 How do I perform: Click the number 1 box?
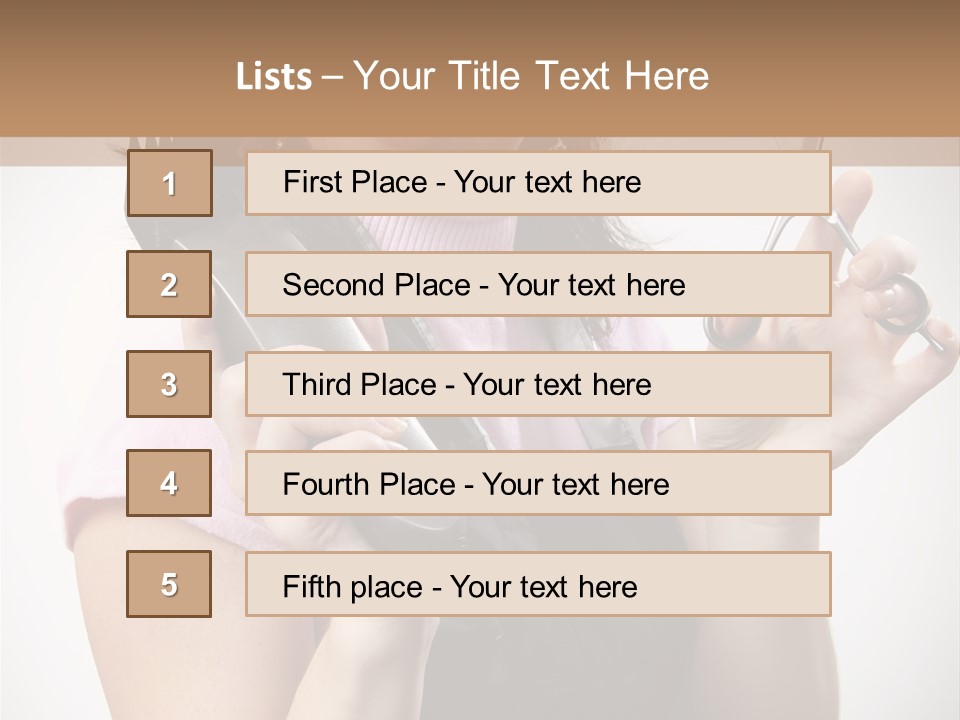[169, 183]
